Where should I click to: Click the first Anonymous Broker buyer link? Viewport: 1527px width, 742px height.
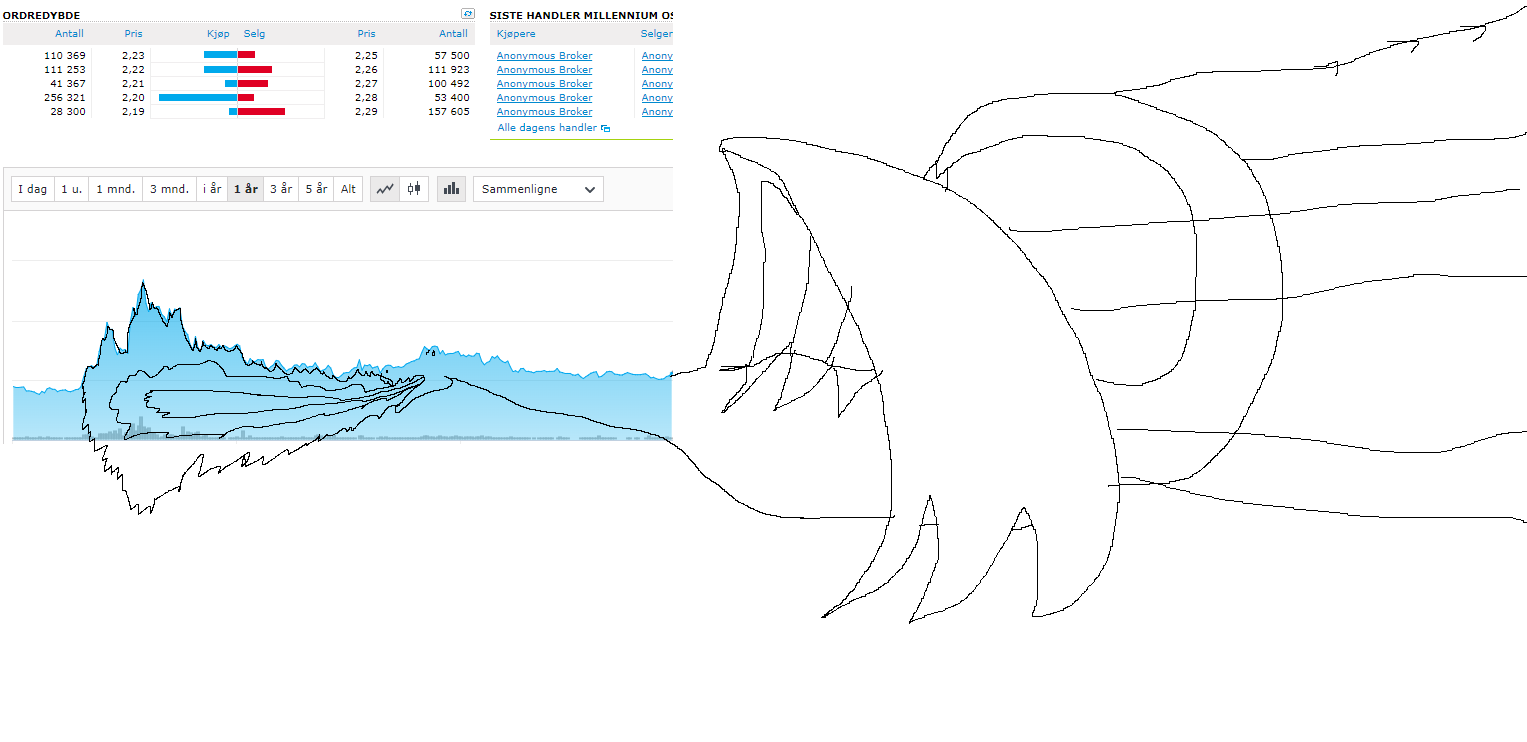coord(544,56)
